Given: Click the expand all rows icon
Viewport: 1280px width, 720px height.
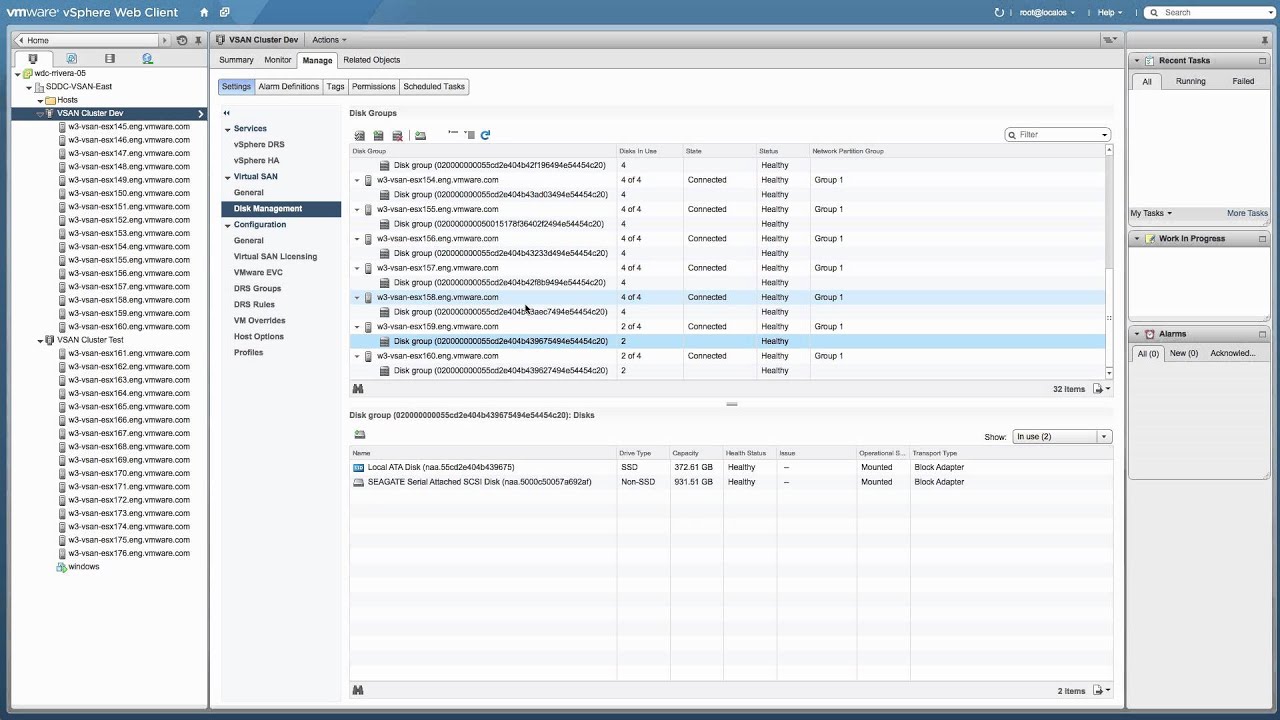Looking at the screenshot, I should [453, 134].
